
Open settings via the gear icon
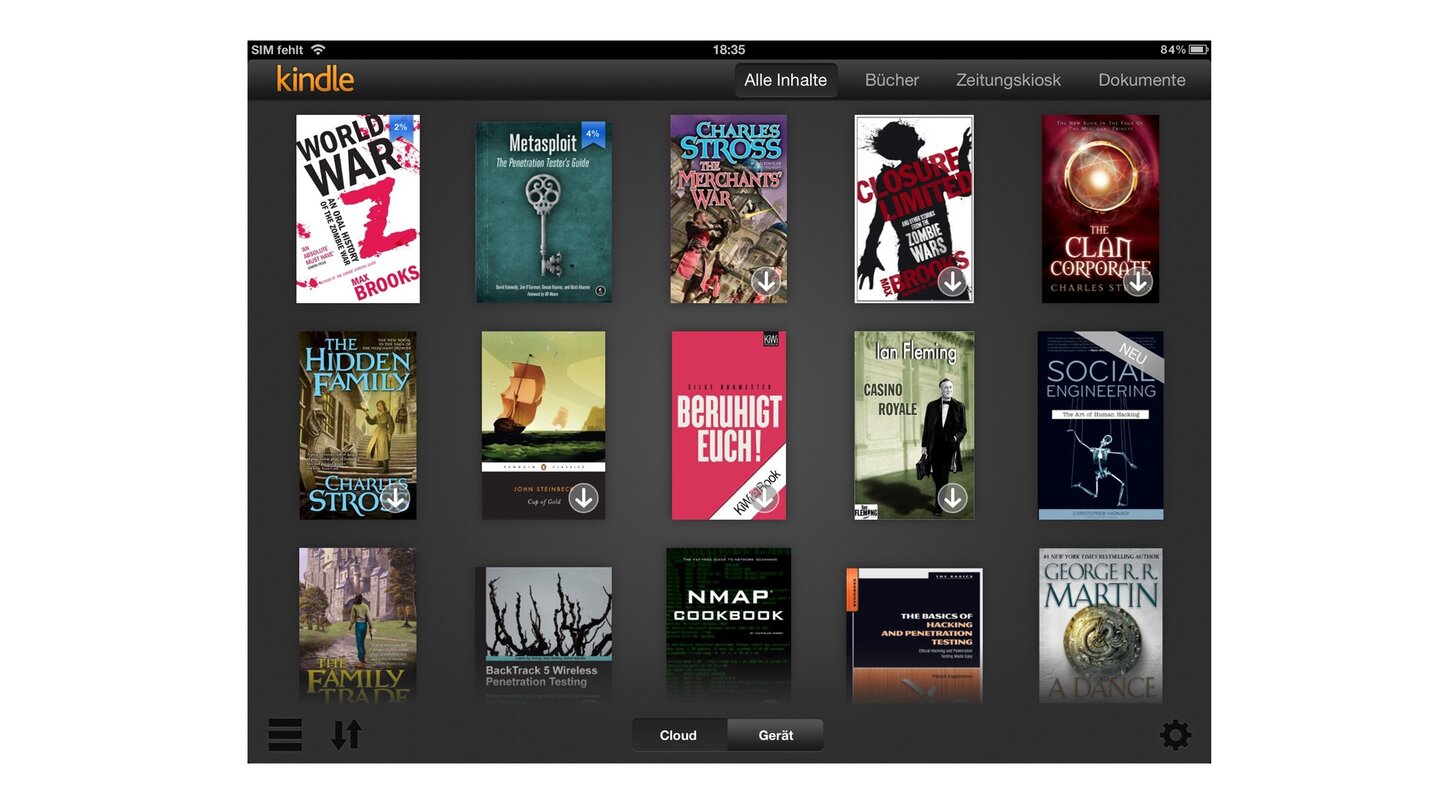coord(1175,735)
